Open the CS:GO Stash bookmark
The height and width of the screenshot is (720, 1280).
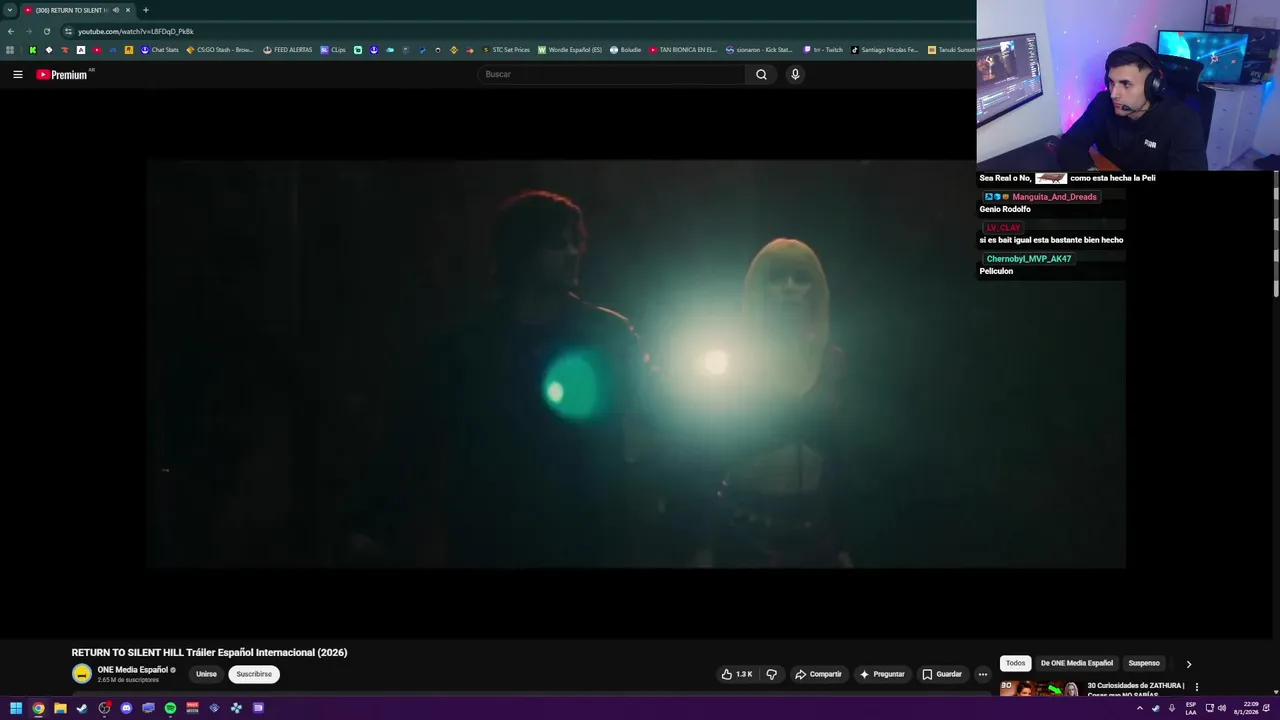(220, 49)
